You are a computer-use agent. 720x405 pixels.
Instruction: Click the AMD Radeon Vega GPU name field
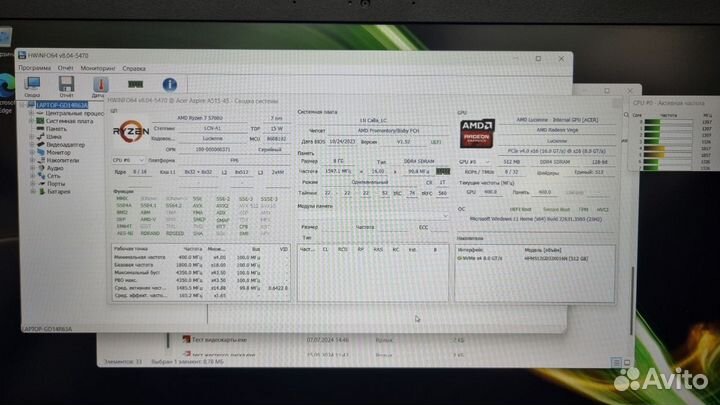[x=557, y=130]
